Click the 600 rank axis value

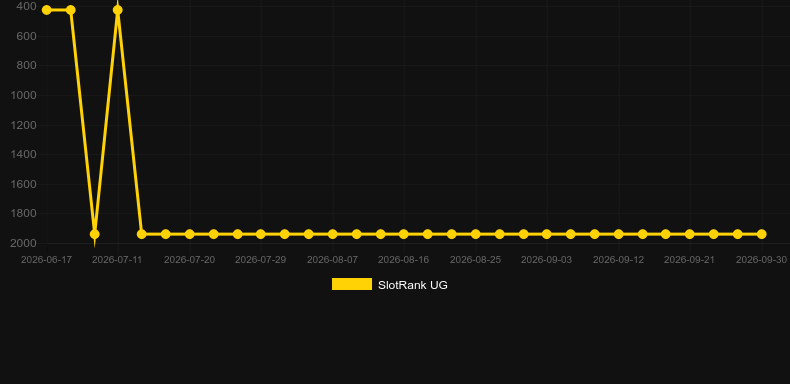point(27,36)
